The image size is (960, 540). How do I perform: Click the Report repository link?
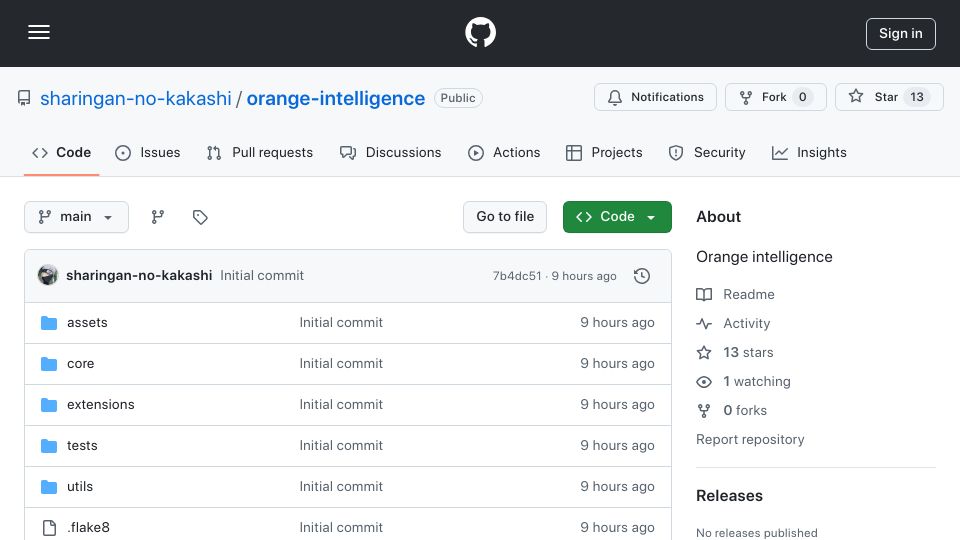(750, 440)
